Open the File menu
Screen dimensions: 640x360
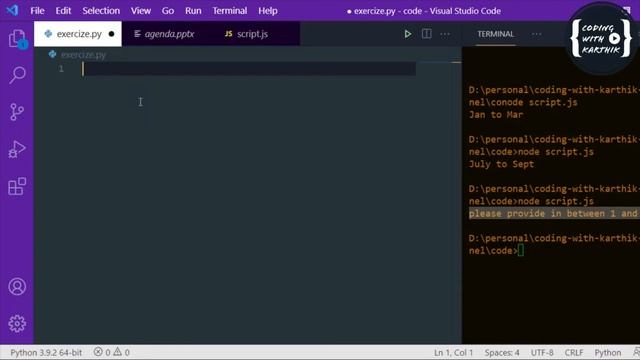coord(37,11)
